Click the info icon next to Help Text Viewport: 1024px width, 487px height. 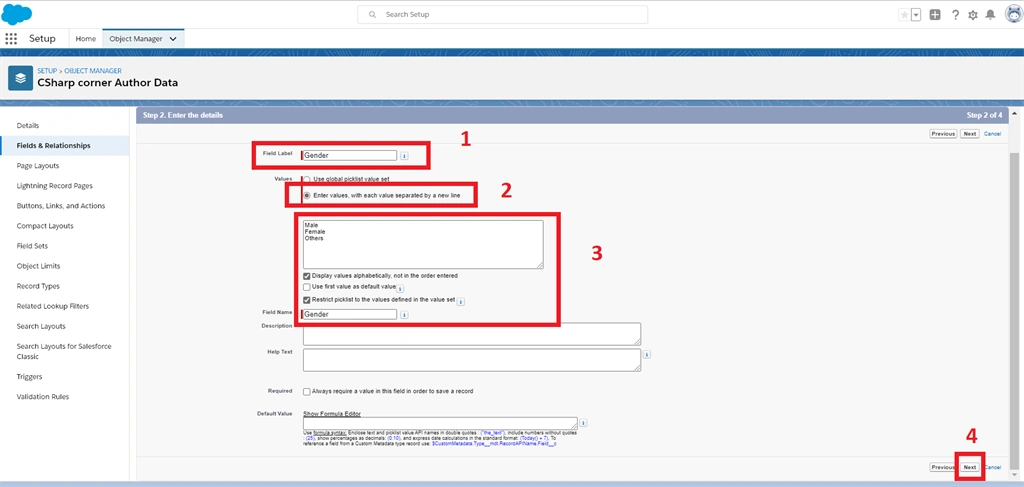pos(647,354)
